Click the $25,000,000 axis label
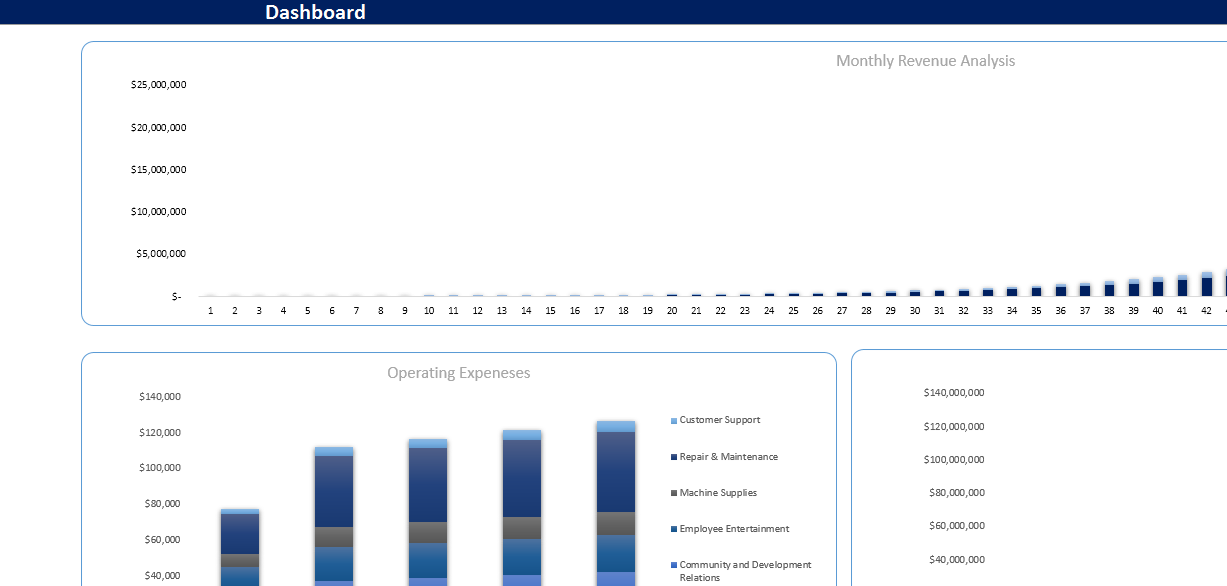Viewport: 1227px width, 586px height. click(x=157, y=84)
